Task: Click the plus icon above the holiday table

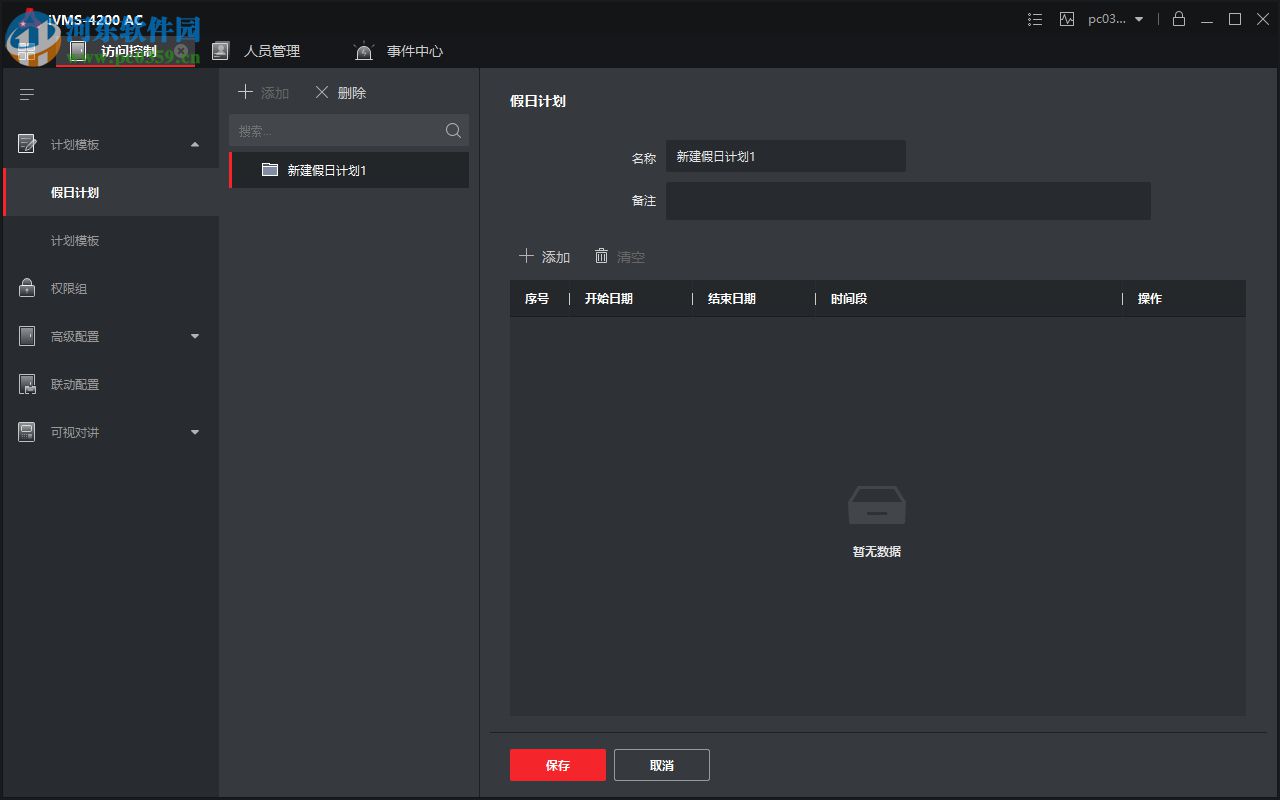Action: [x=526, y=256]
